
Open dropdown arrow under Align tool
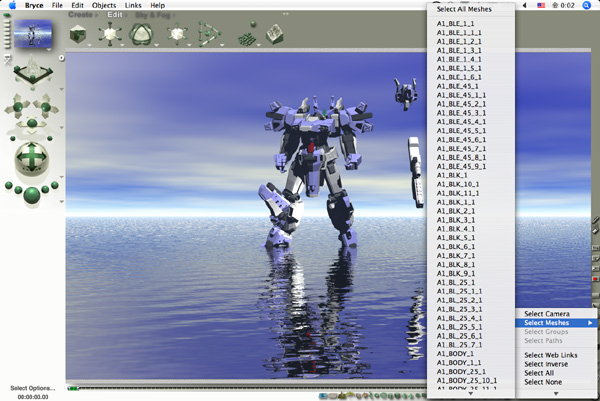222,45
